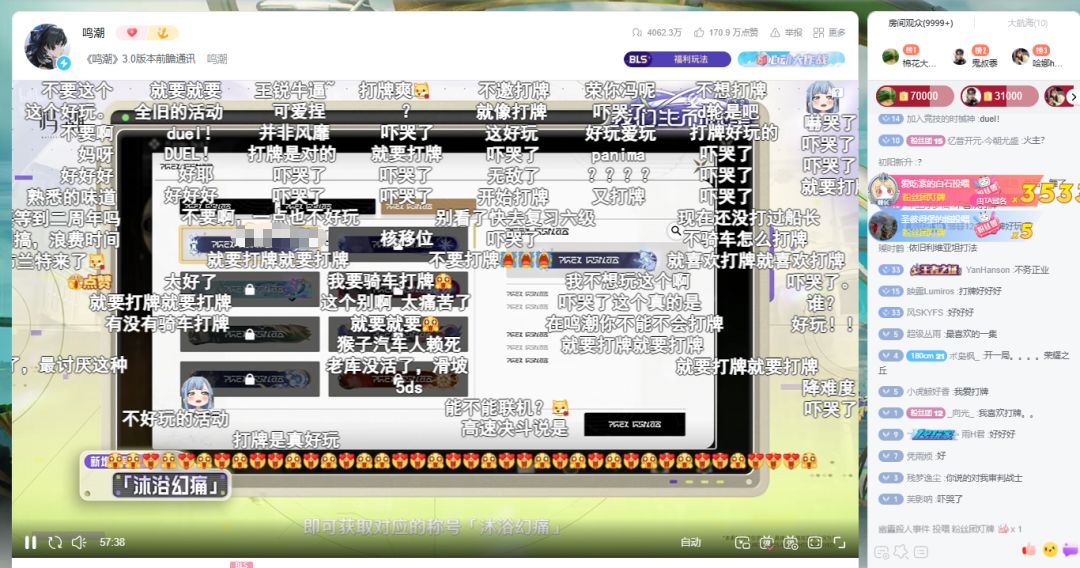Select the 房间观众(9999+) tab
Viewport: 1080px width, 568px height.
point(920,23)
